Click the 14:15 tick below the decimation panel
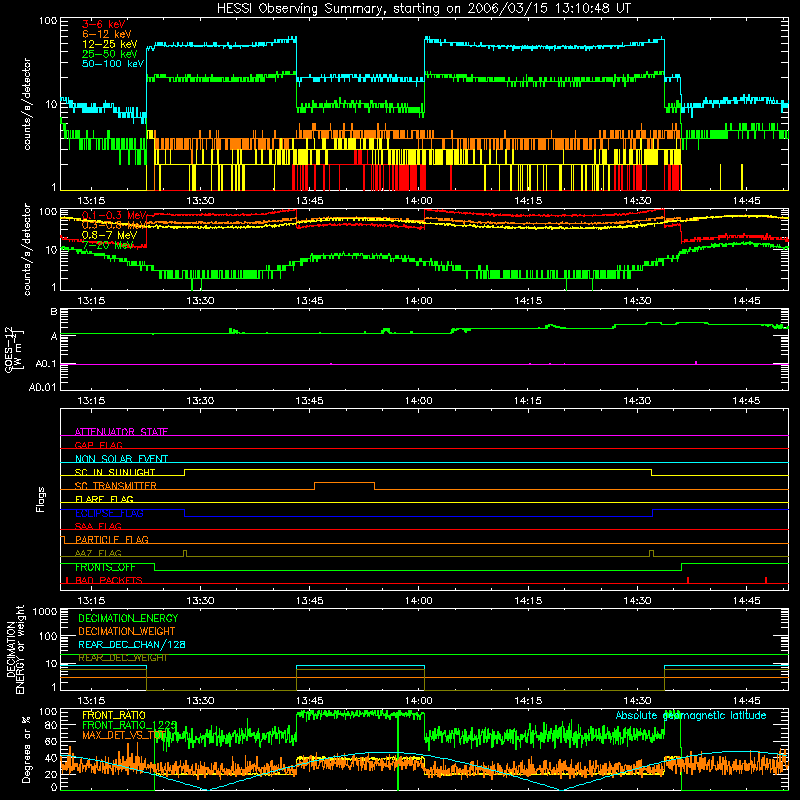Viewport: 800px width, 800px height. (528, 700)
